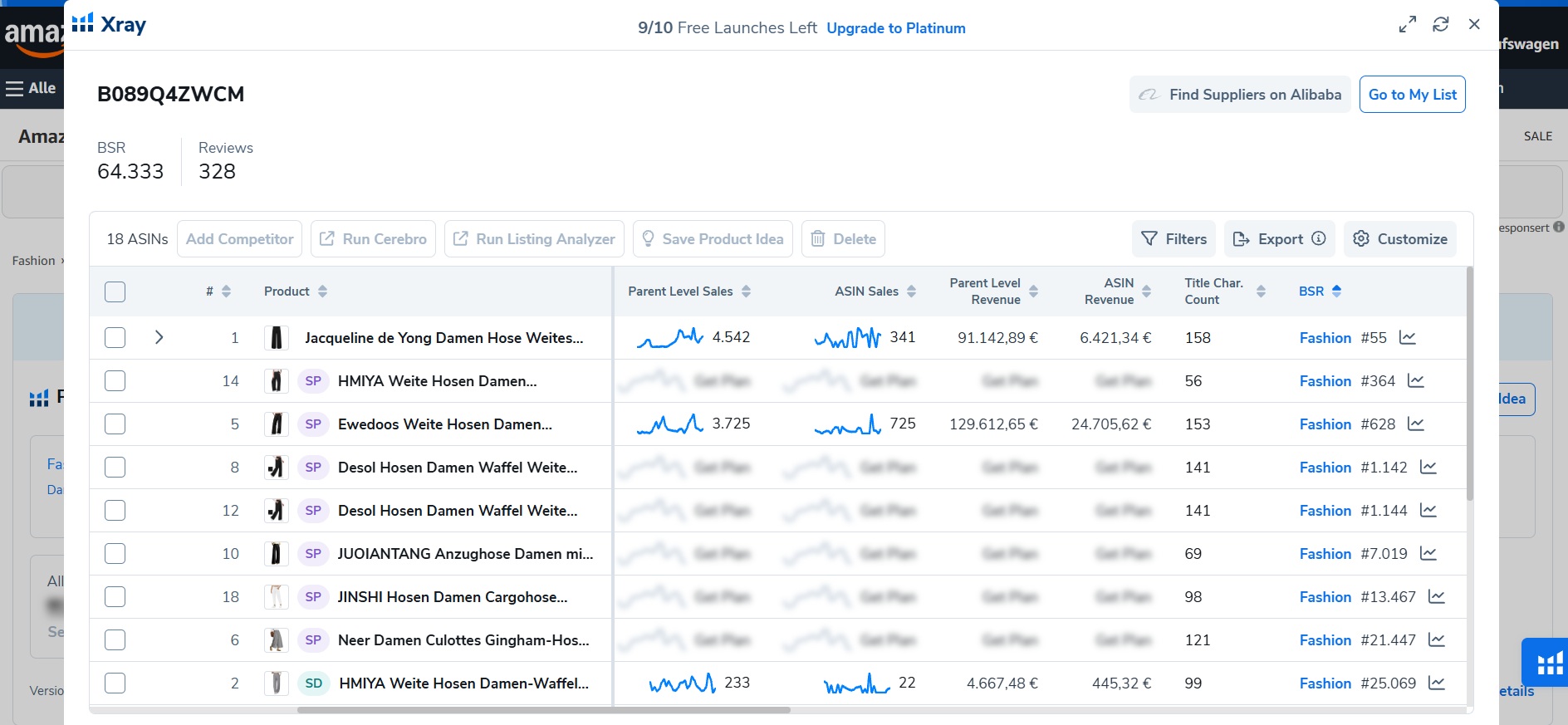Toggle the select-all checkbox in header

115,291
